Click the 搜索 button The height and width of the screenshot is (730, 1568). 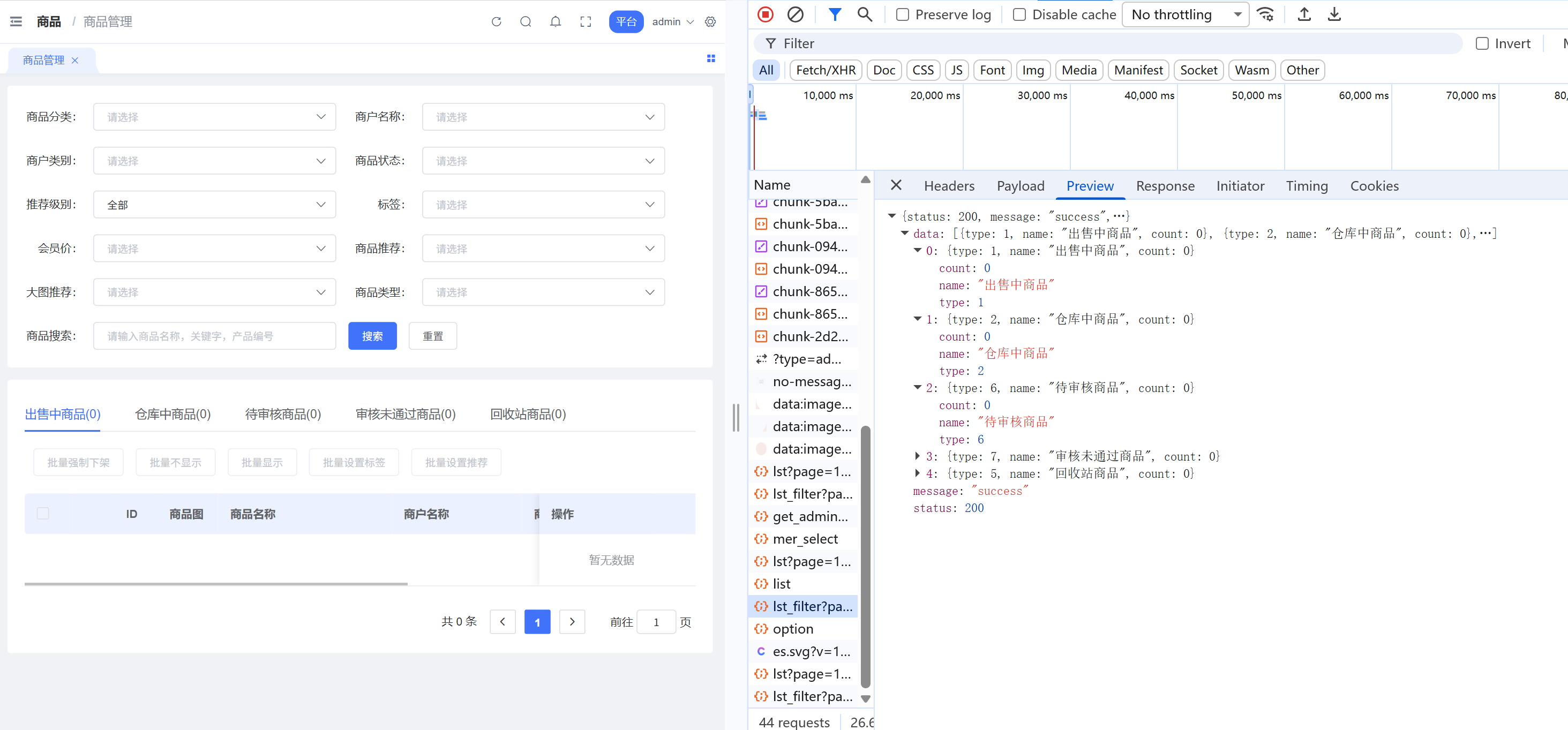click(x=372, y=336)
